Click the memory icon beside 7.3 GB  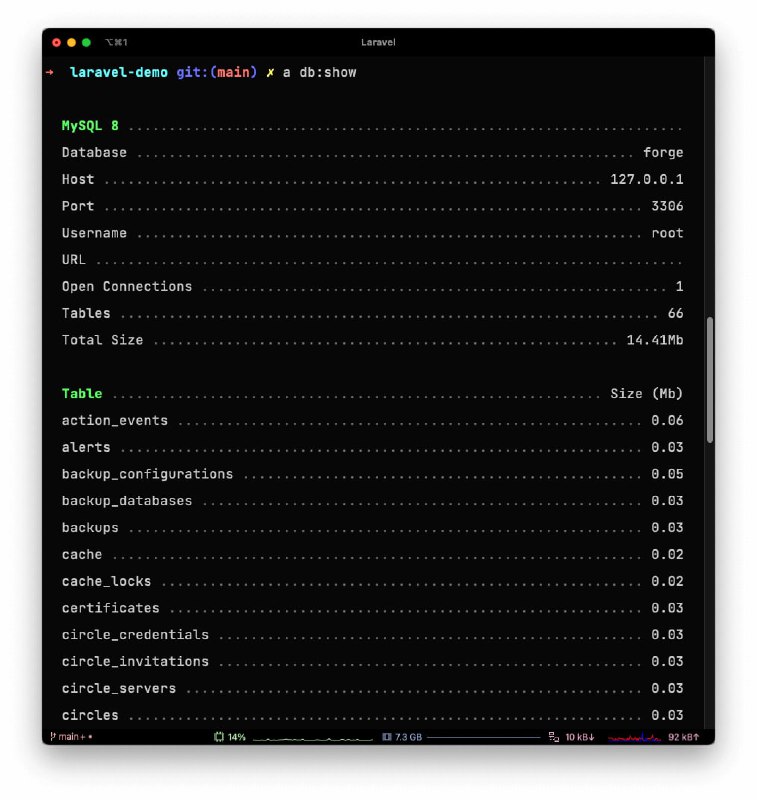tap(387, 737)
